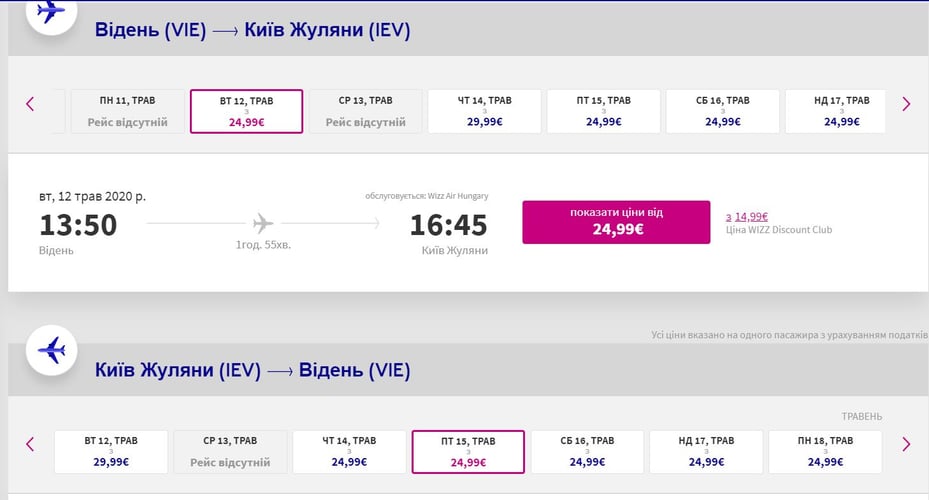The width and height of the screenshot is (929, 500).
Task: Show later outbound dates with right arrow
Action: pyautogui.click(x=906, y=103)
